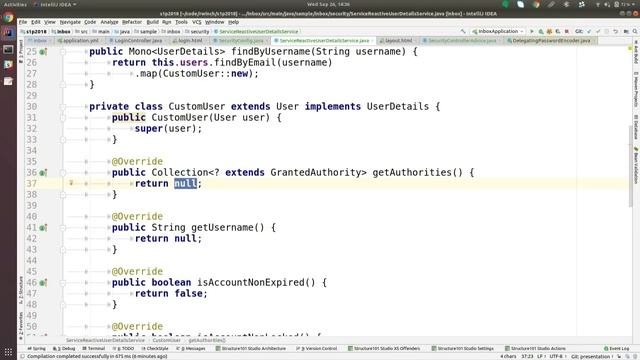
Task: Click the Search Everywhere magnifier icon
Action: coord(635,31)
